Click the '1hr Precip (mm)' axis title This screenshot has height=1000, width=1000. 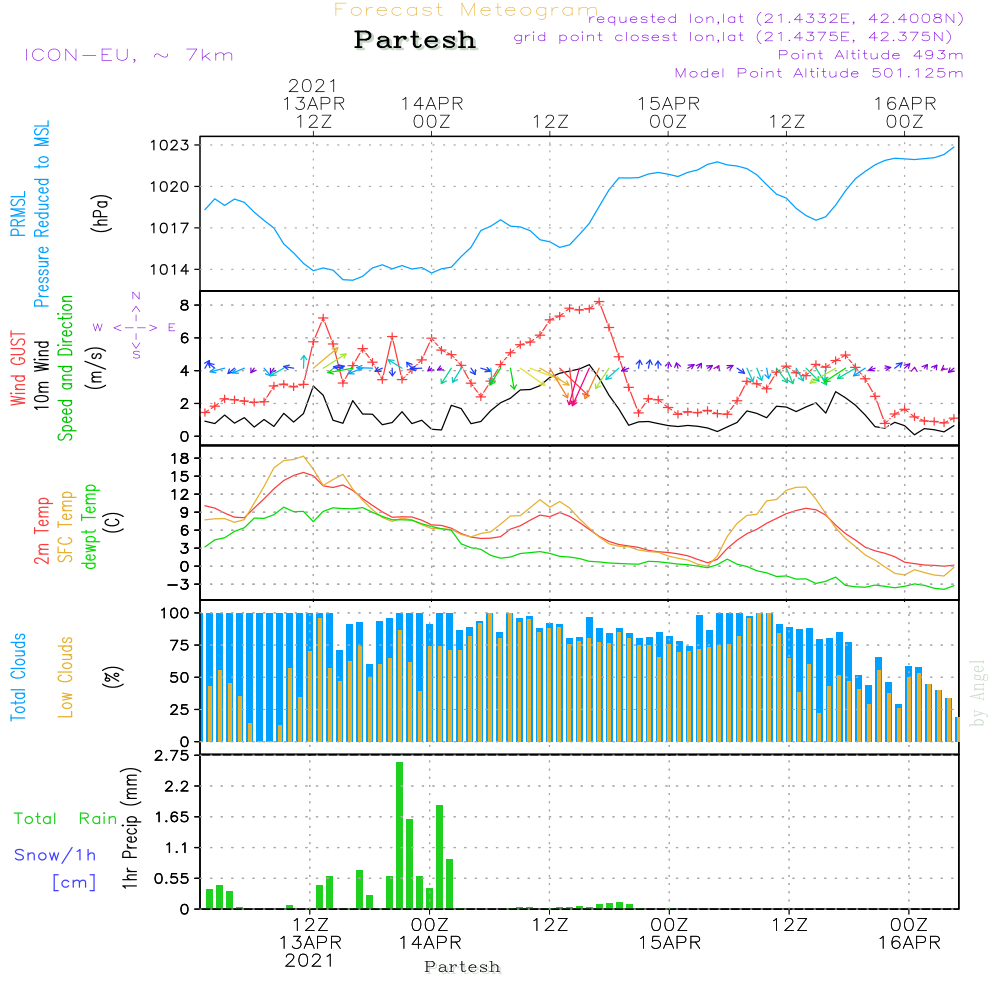tap(130, 828)
